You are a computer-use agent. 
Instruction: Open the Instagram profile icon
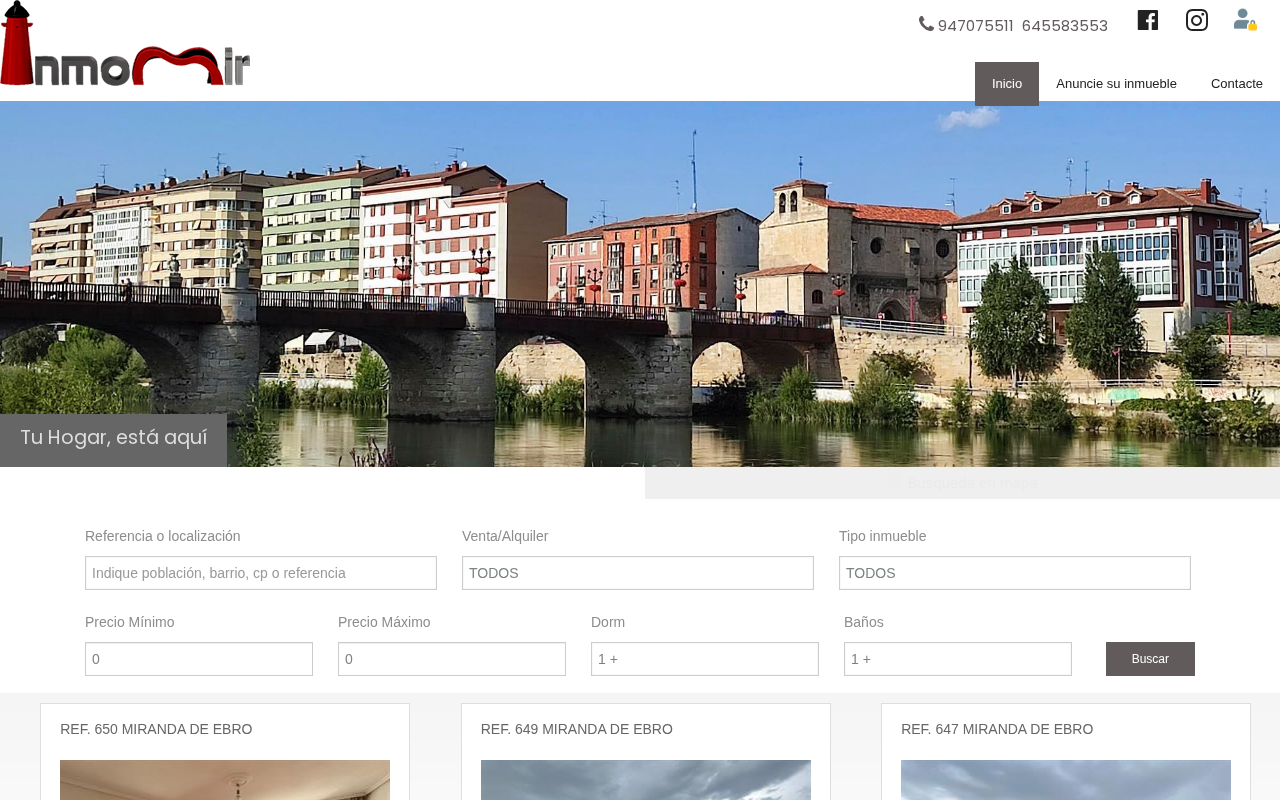1197,20
